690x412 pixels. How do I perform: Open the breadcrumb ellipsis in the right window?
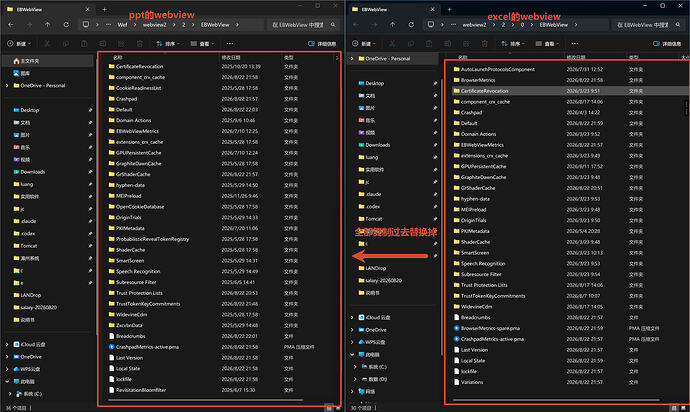pyautogui.click(x=453, y=25)
